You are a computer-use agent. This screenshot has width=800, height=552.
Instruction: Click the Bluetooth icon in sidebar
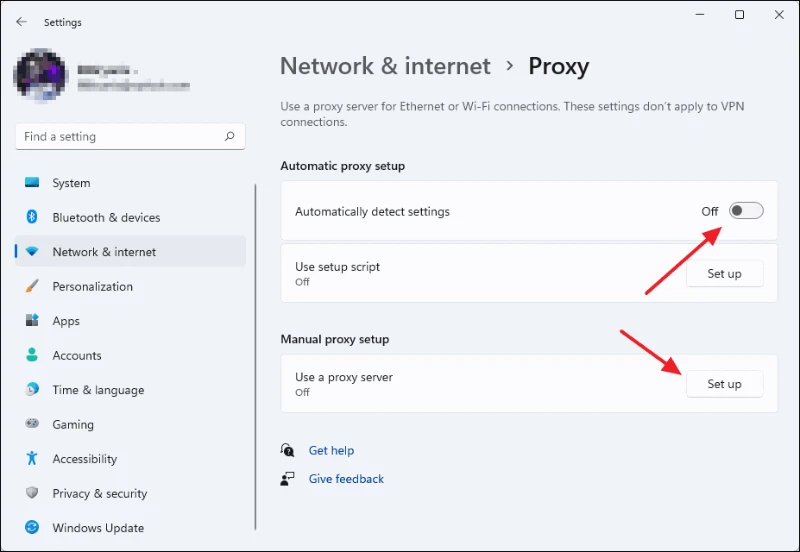pos(32,217)
